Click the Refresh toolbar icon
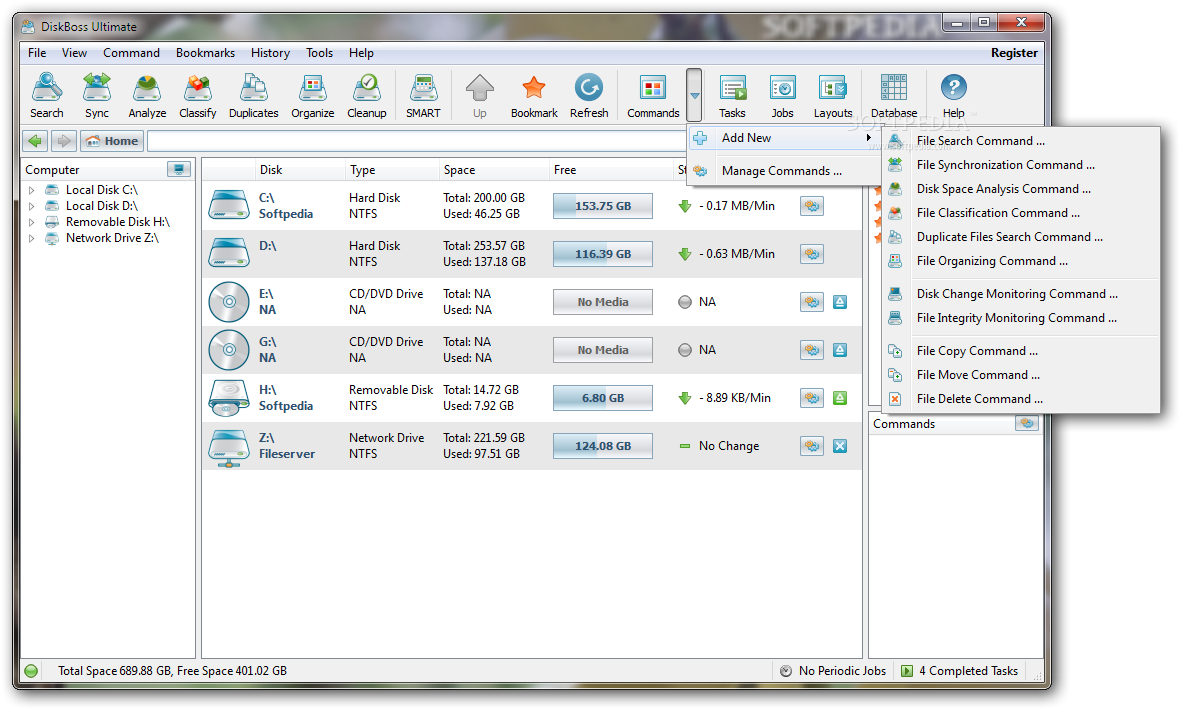Viewport: 1181px width, 710px height. [589, 96]
